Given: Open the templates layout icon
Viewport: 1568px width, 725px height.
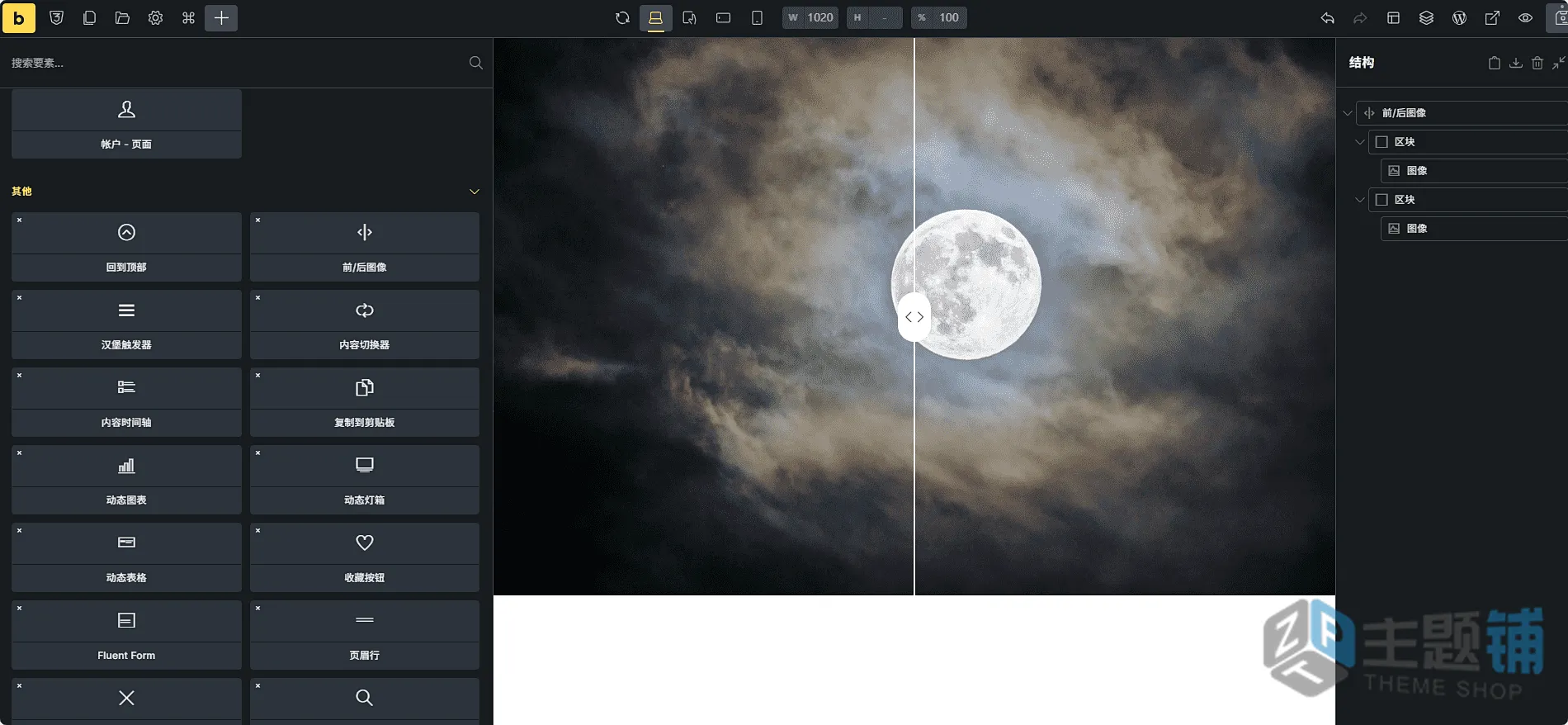Looking at the screenshot, I should pyautogui.click(x=1393, y=17).
